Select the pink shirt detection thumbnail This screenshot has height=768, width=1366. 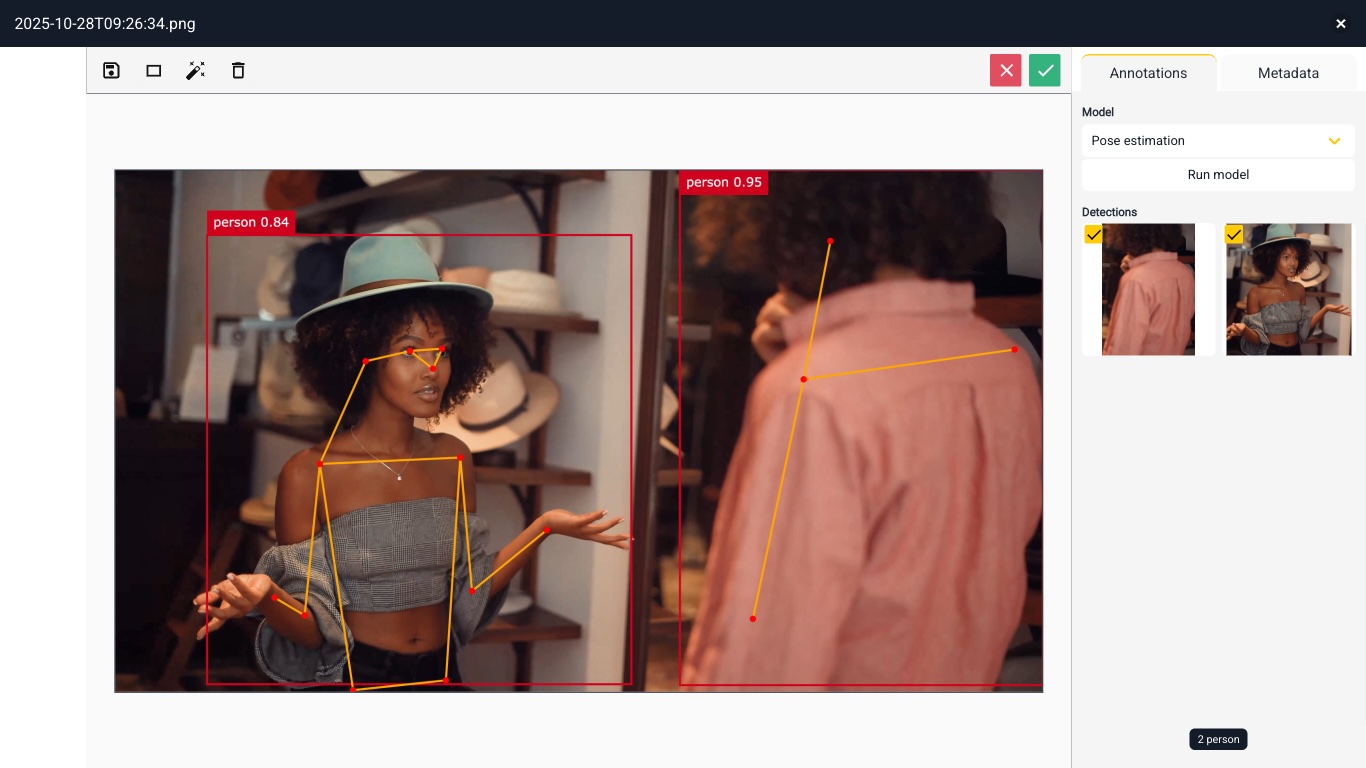[1148, 290]
